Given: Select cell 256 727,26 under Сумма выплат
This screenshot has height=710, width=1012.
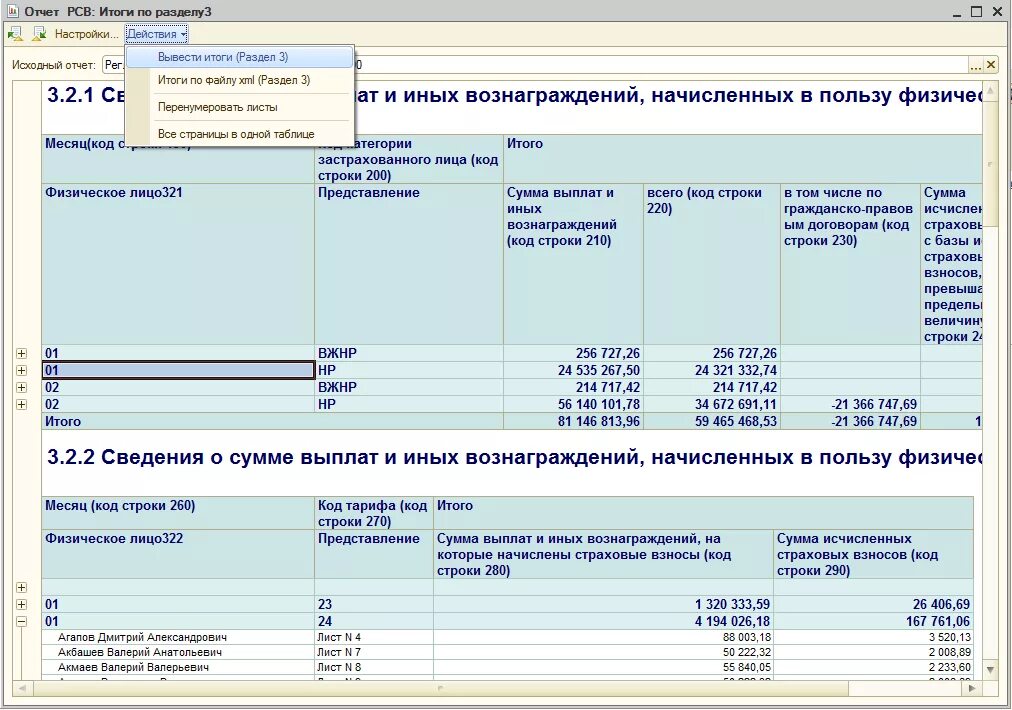Looking at the screenshot, I should pyautogui.click(x=573, y=354).
